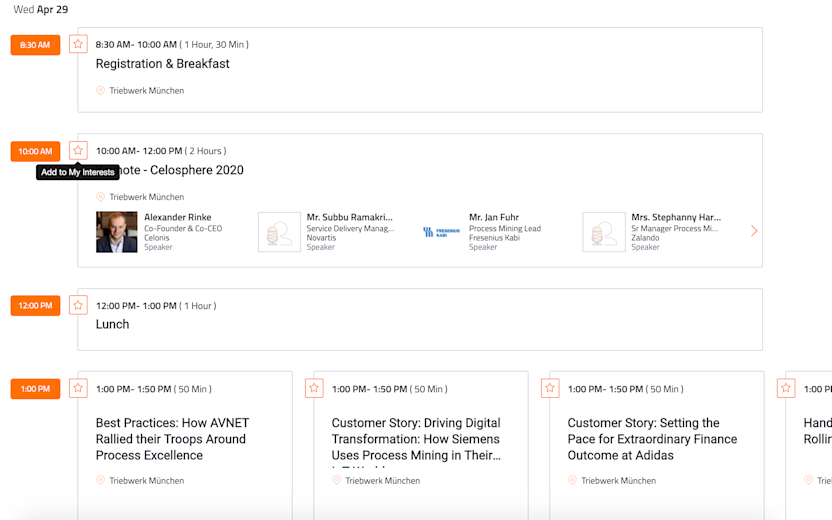Open the Siemens Digital Transformation session title
Viewport: 832px width, 520px height.
pos(416,439)
